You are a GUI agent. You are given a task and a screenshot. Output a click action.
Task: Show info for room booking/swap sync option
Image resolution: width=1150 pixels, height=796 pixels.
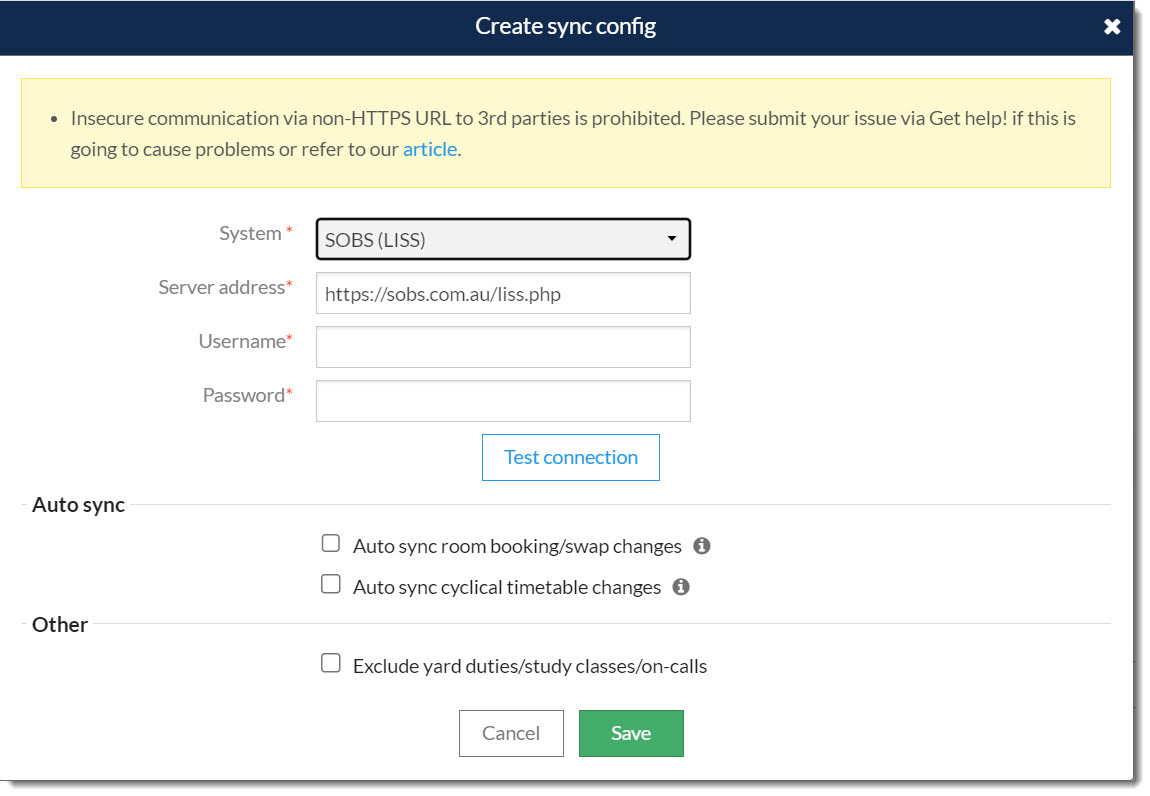click(x=702, y=546)
